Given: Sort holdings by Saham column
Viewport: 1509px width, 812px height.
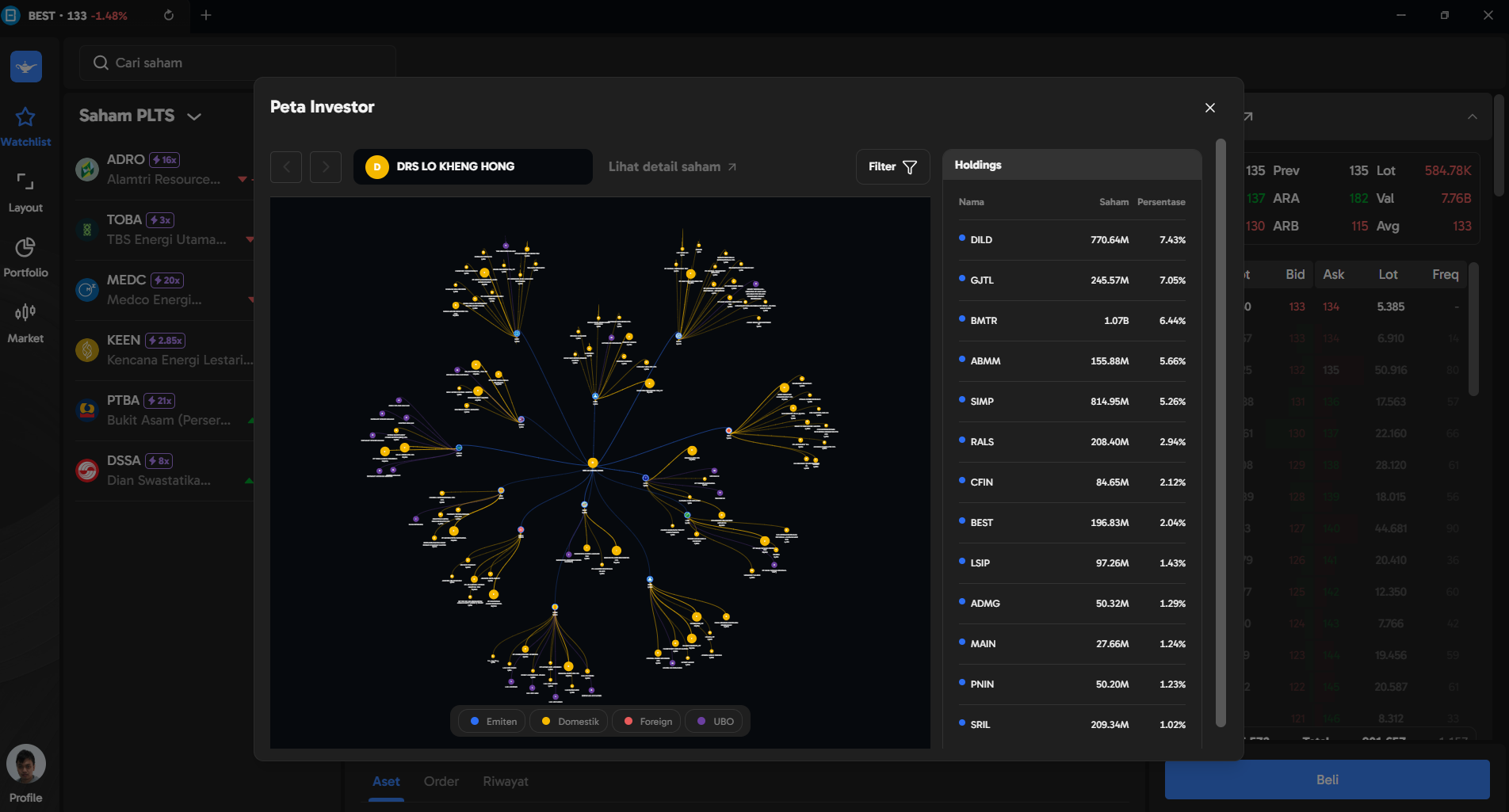Looking at the screenshot, I should (1114, 202).
